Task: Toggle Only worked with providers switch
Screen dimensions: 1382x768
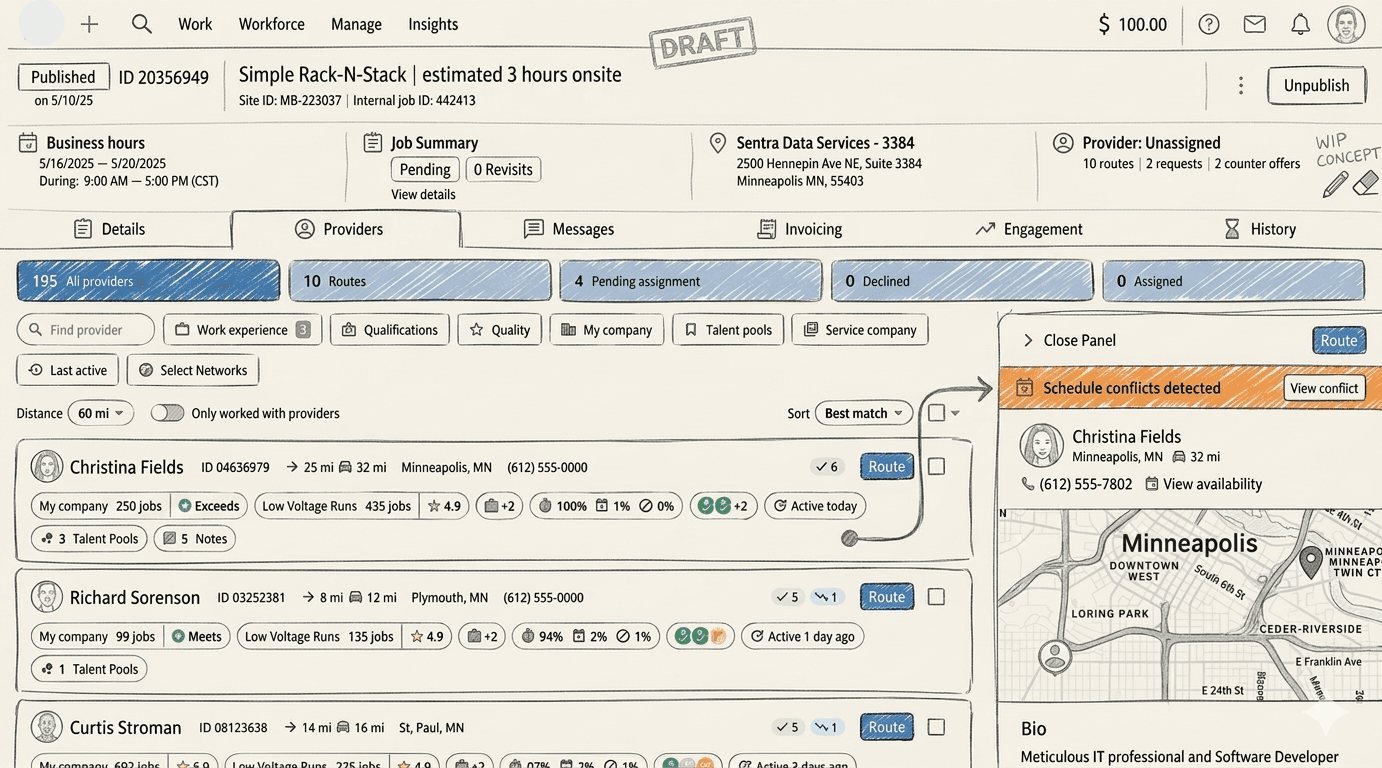Action: pyautogui.click(x=167, y=413)
